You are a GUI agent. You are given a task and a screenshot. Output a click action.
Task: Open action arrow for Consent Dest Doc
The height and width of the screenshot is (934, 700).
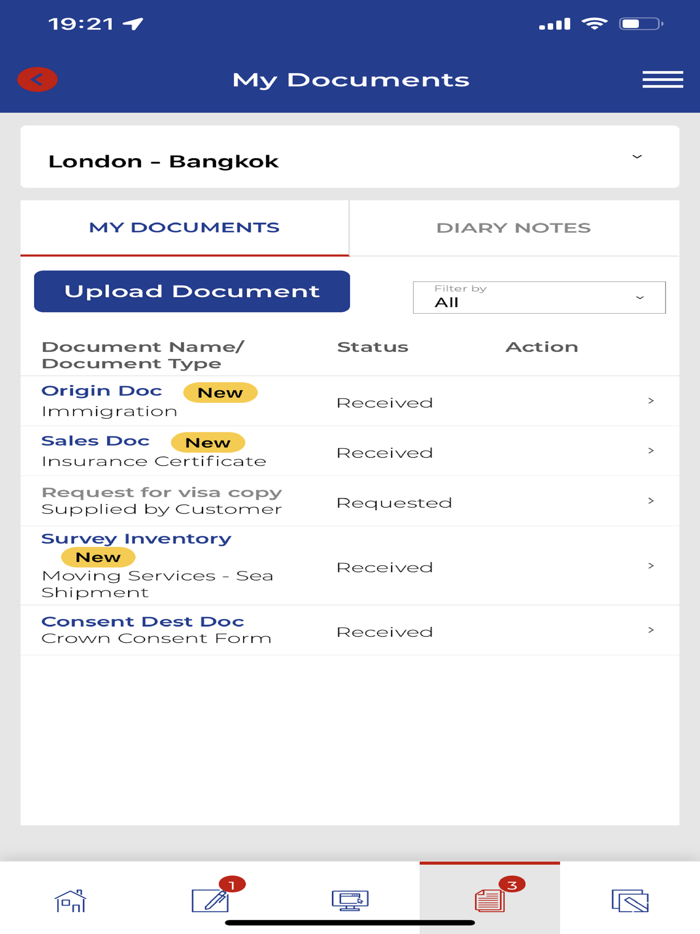651,631
